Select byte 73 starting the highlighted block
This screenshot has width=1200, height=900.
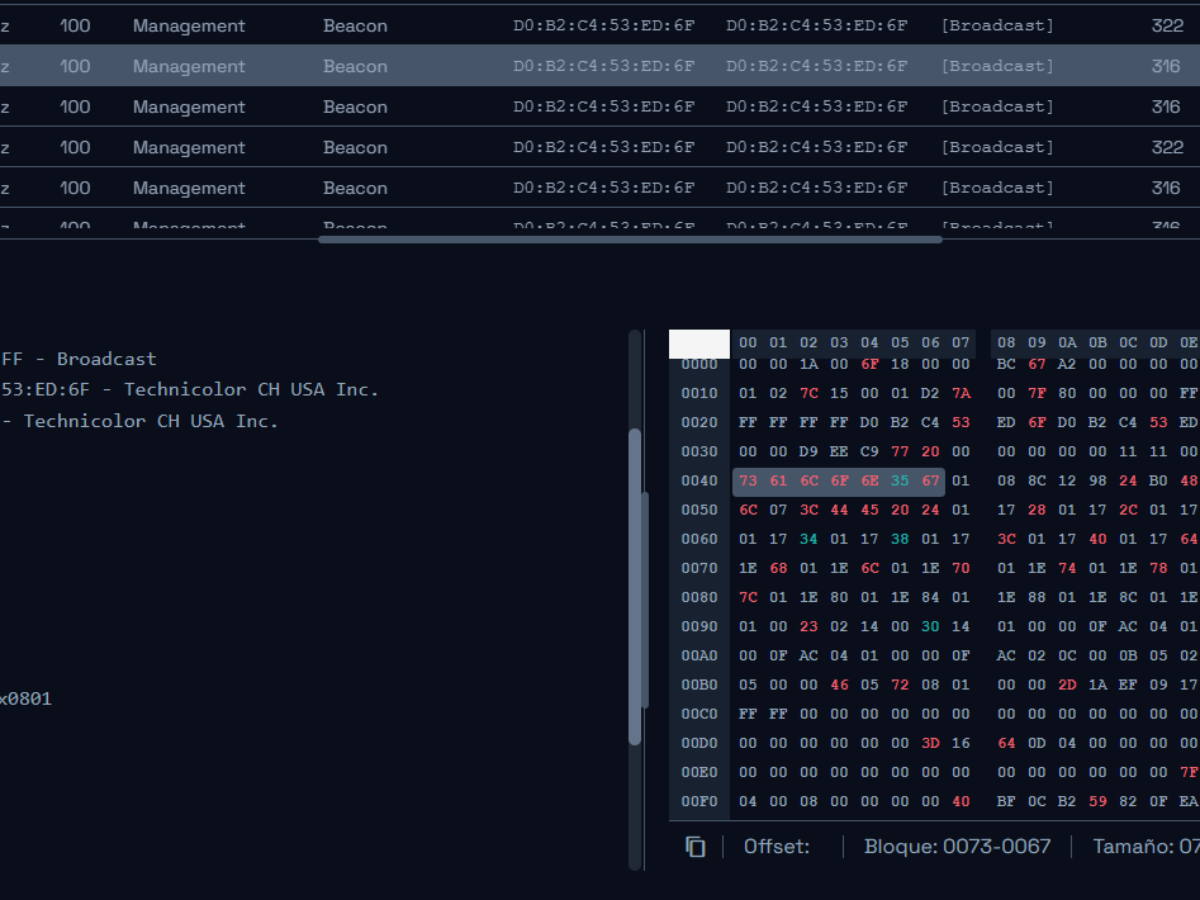tap(747, 481)
